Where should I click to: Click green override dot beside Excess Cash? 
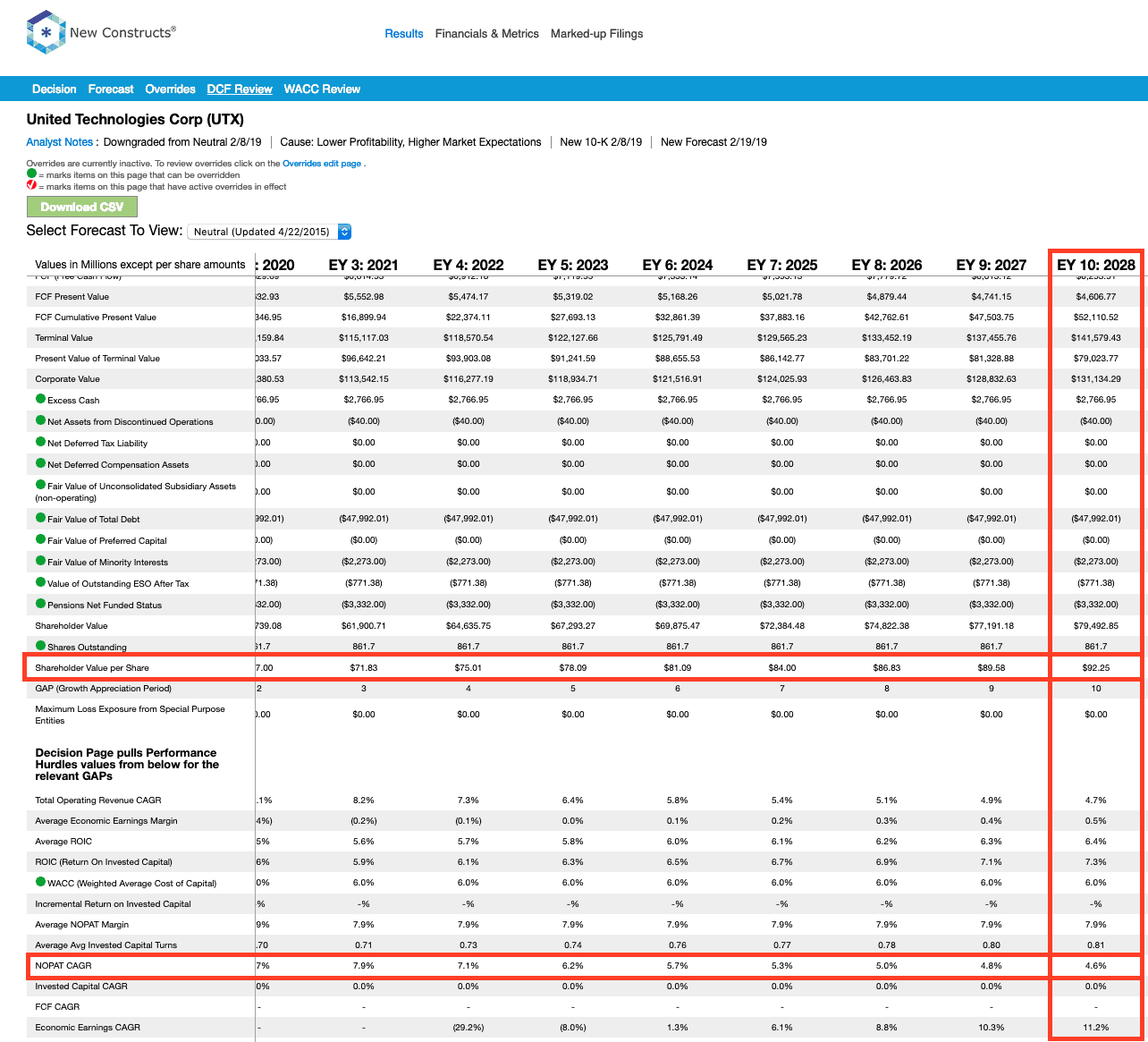[x=40, y=399]
